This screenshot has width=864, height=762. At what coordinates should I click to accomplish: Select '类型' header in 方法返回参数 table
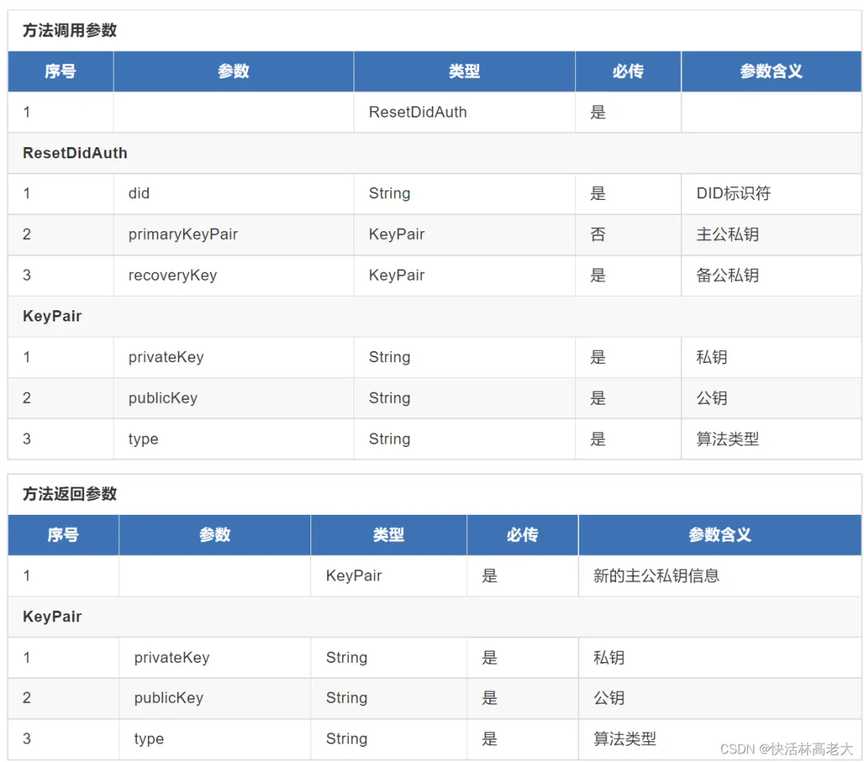point(388,534)
